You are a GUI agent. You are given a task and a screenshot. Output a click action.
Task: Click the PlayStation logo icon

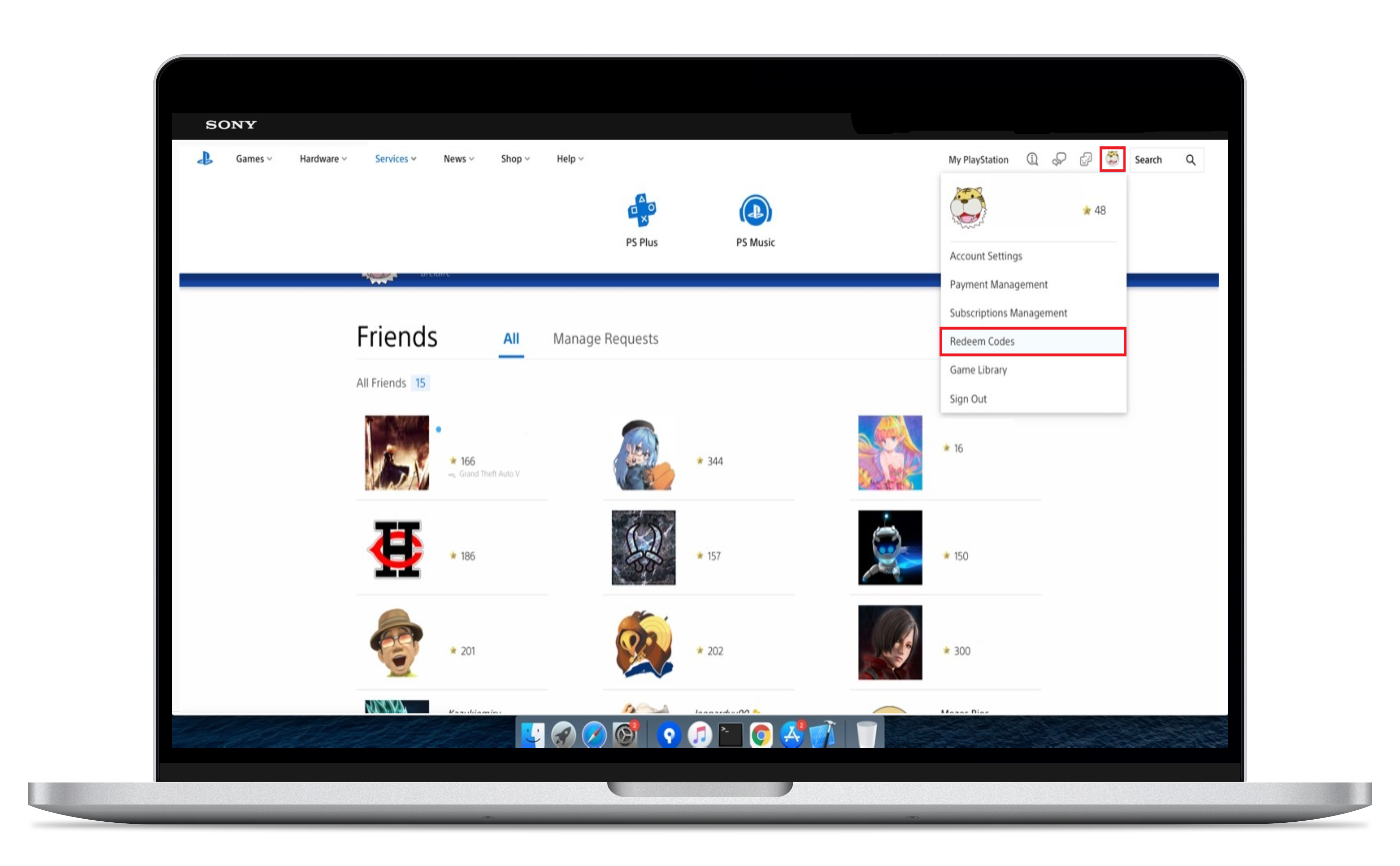pos(205,159)
